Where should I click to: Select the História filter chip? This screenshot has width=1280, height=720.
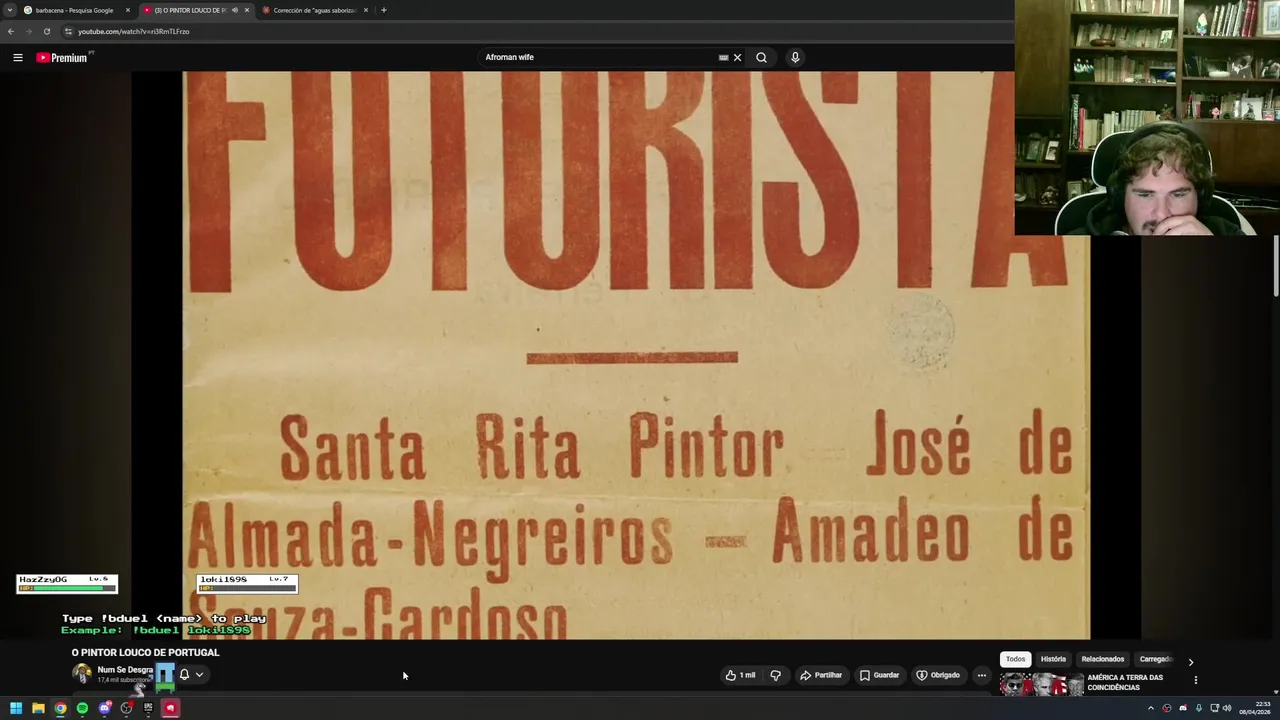1053,659
